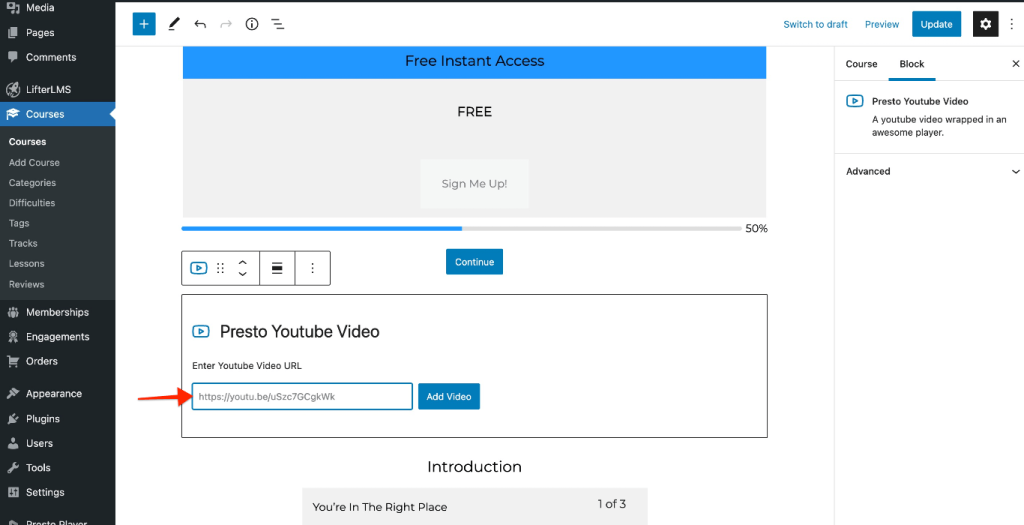Click the Presto video block type icon
Viewport: 1024px width, 525px height.
click(199, 268)
